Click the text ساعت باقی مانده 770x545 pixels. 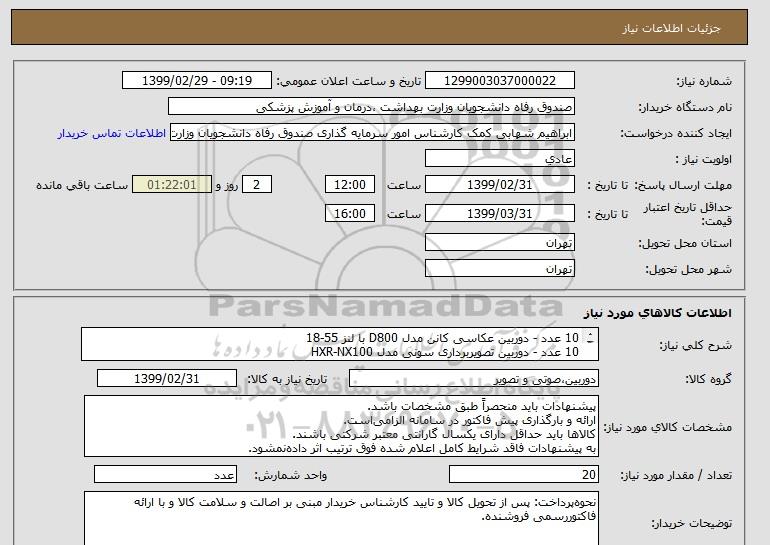tap(82, 185)
